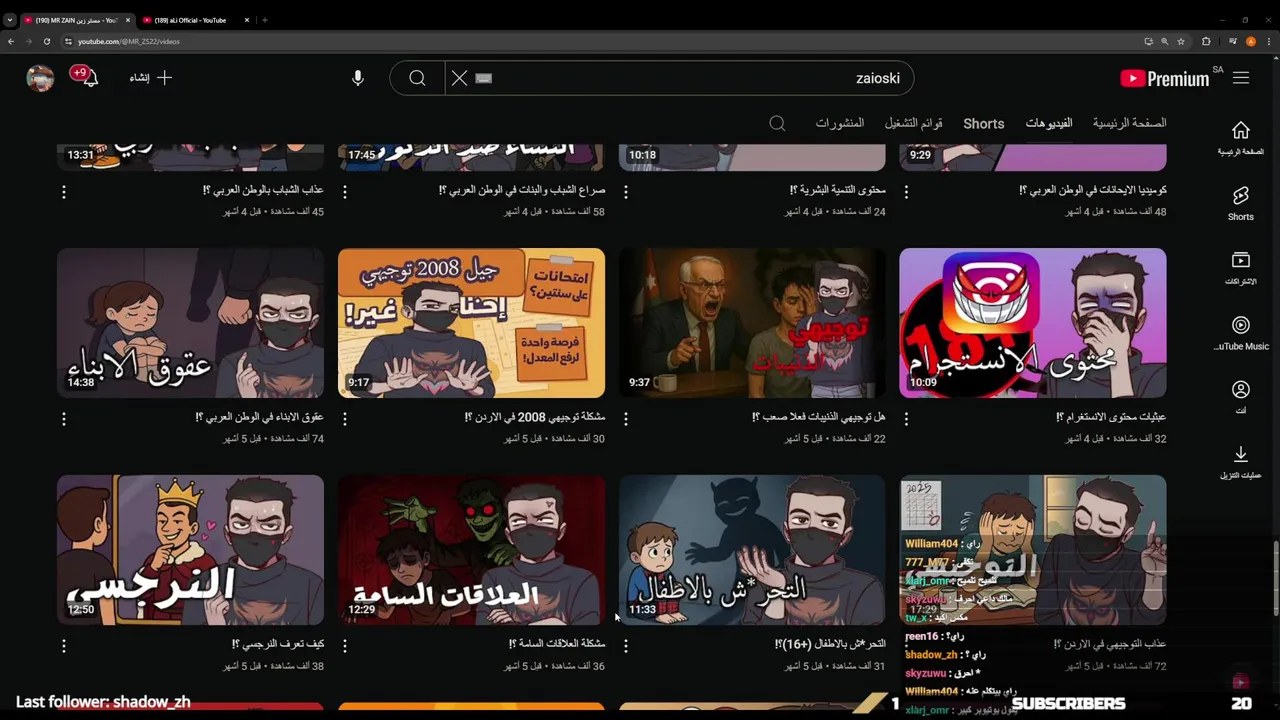Go back in browser history
This screenshot has width=1280, height=720.
(11, 41)
